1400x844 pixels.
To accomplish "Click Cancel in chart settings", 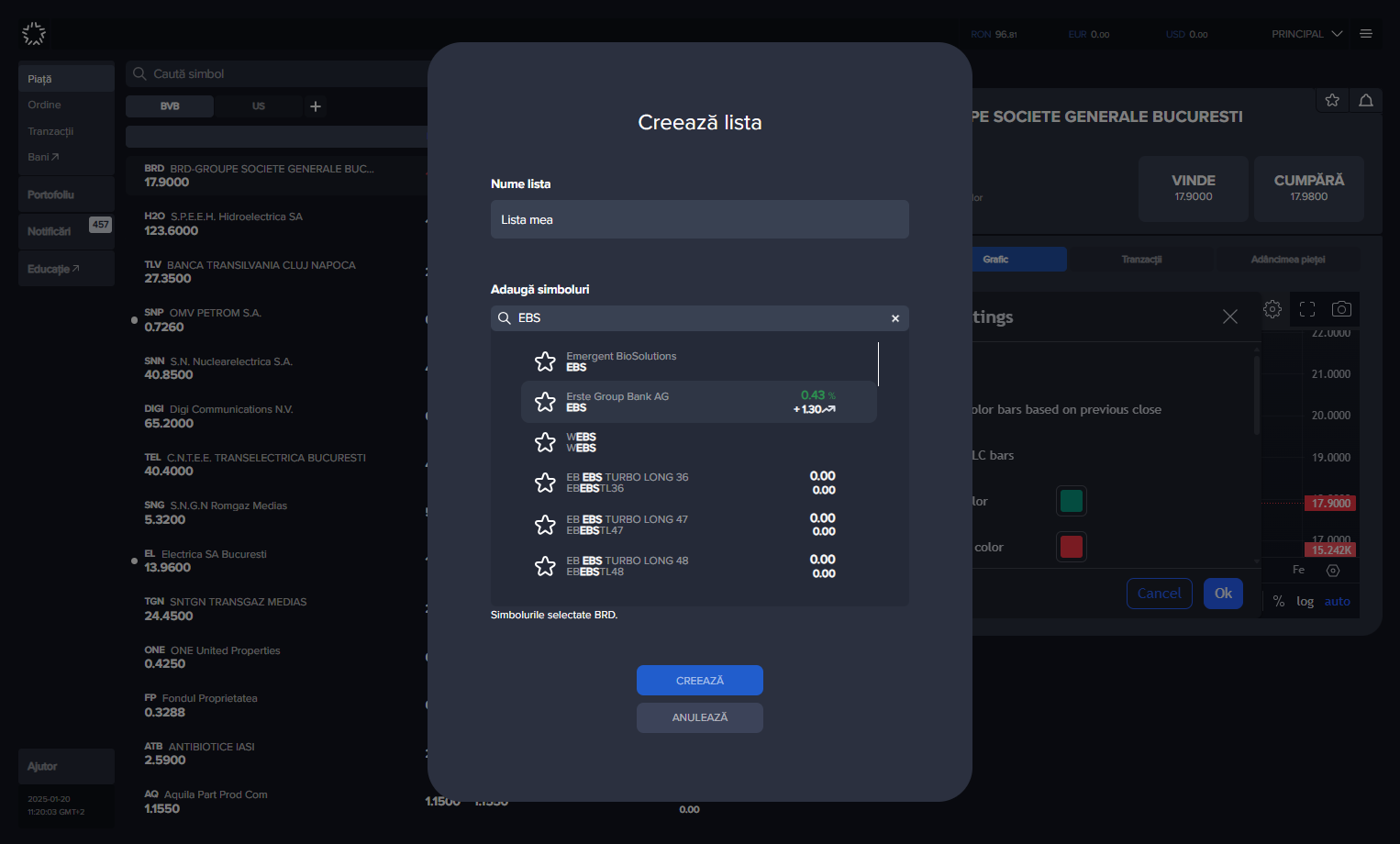I will click(1160, 594).
